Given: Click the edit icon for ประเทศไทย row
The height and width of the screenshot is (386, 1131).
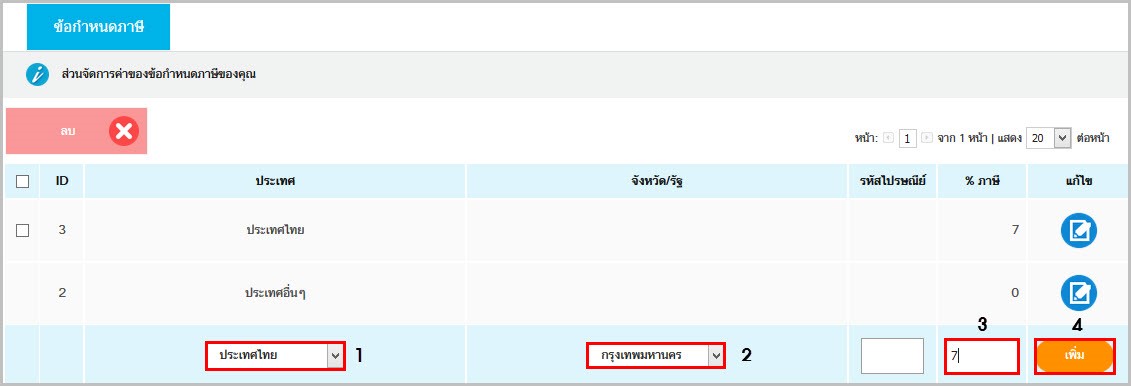Looking at the screenshot, I should (1078, 231).
